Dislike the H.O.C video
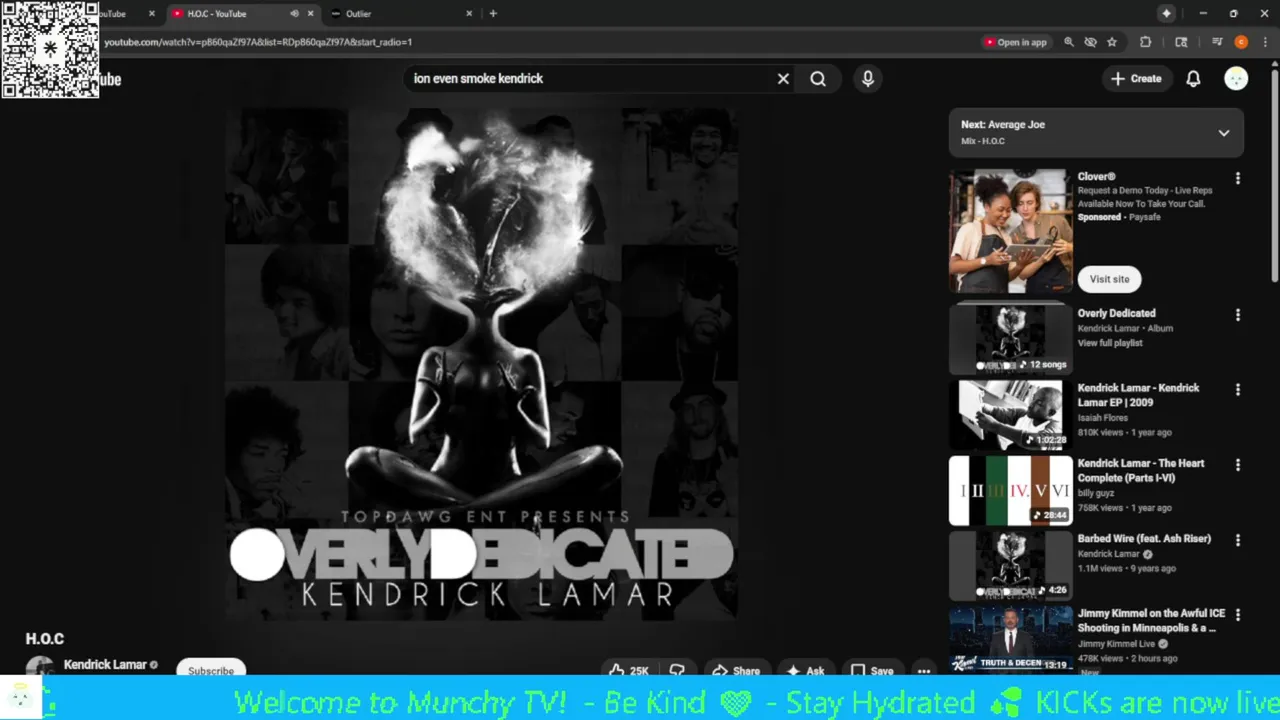 pyautogui.click(x=677, y=669)
